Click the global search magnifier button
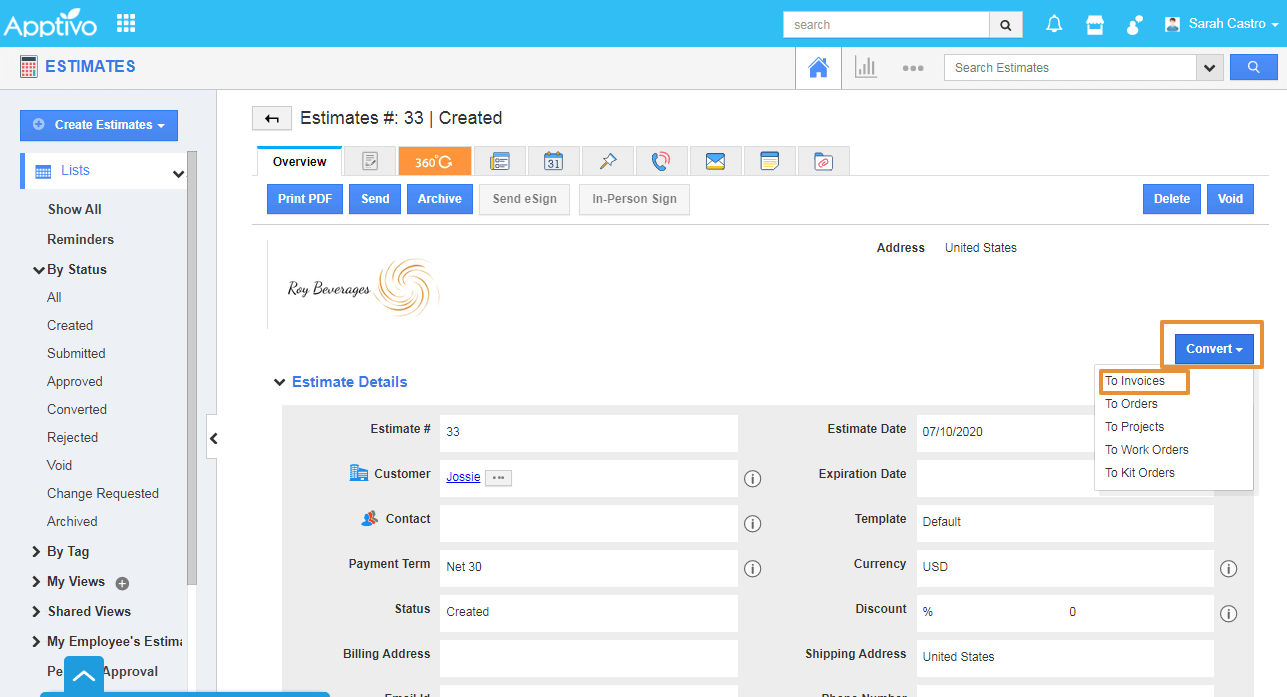 click(1006, 25)
